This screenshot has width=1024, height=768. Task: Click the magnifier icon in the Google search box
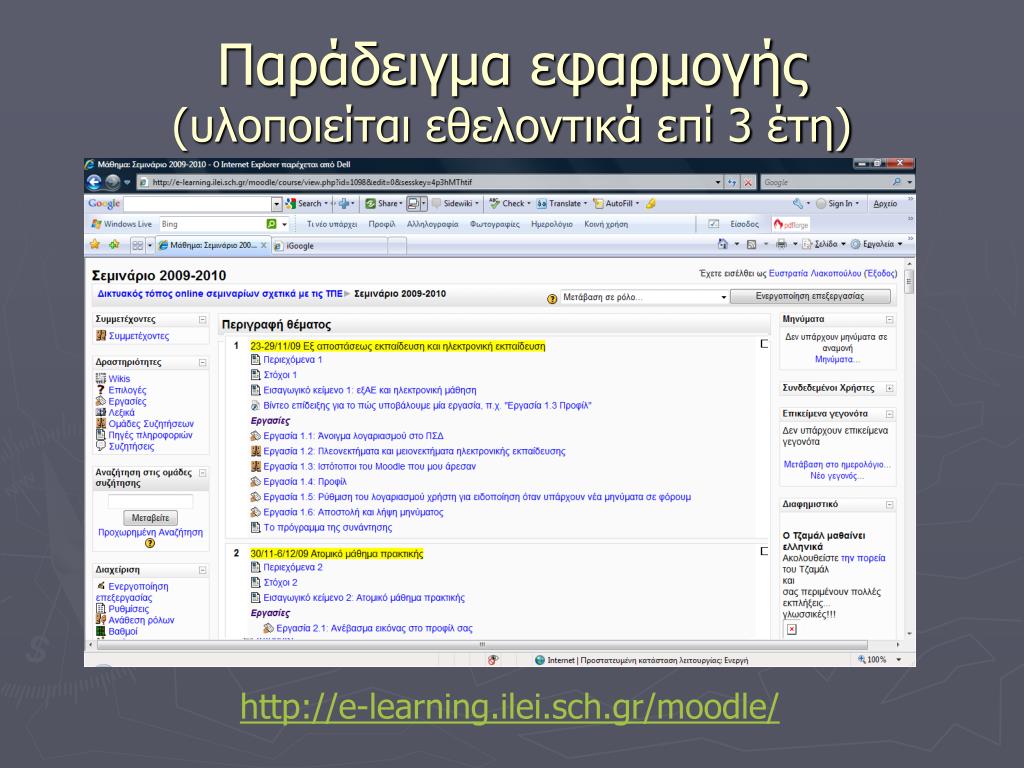click(x=897, y=182)
